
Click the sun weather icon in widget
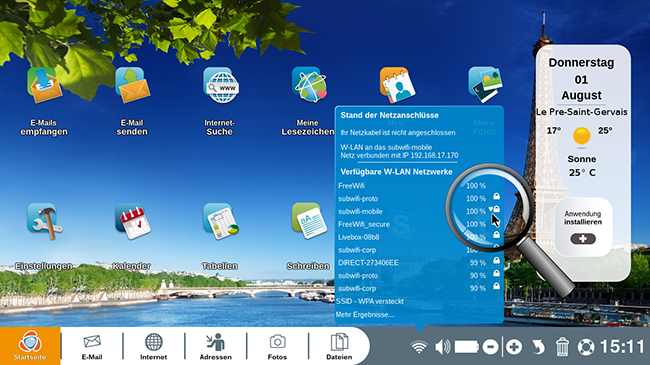click(582, 136)
